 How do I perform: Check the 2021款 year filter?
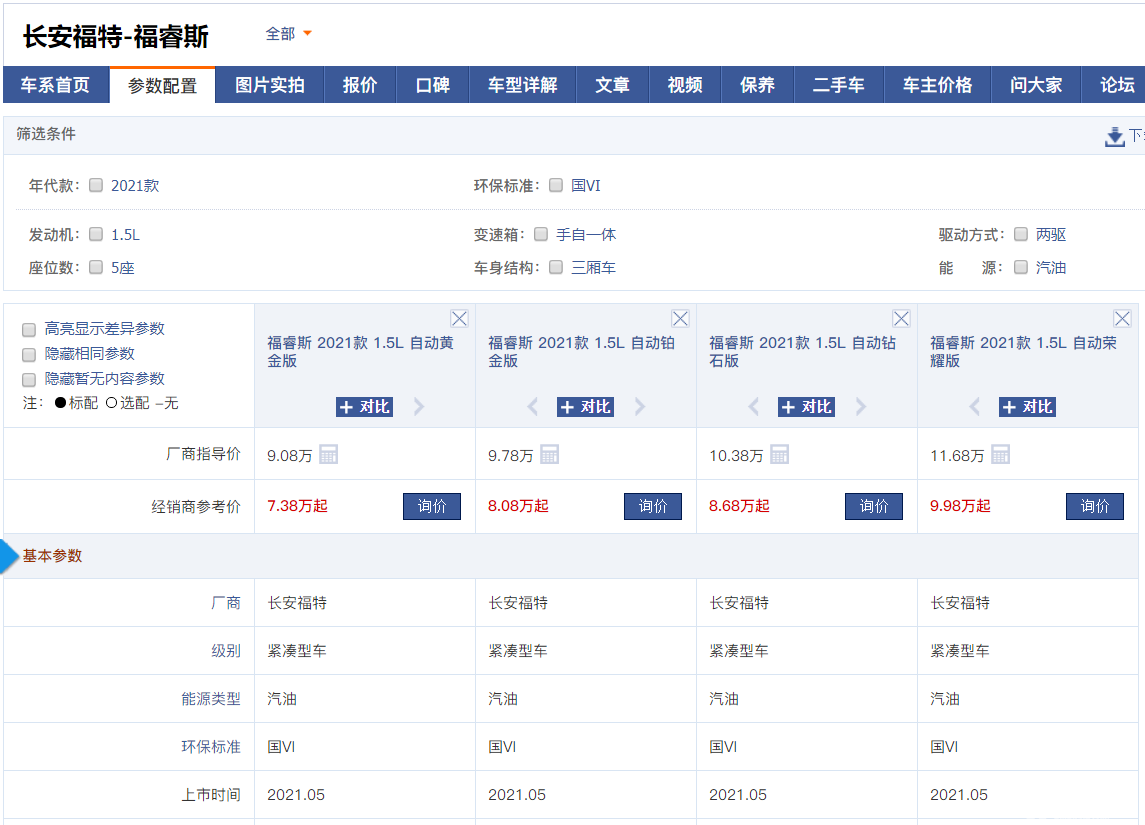(x=96, y=185)
